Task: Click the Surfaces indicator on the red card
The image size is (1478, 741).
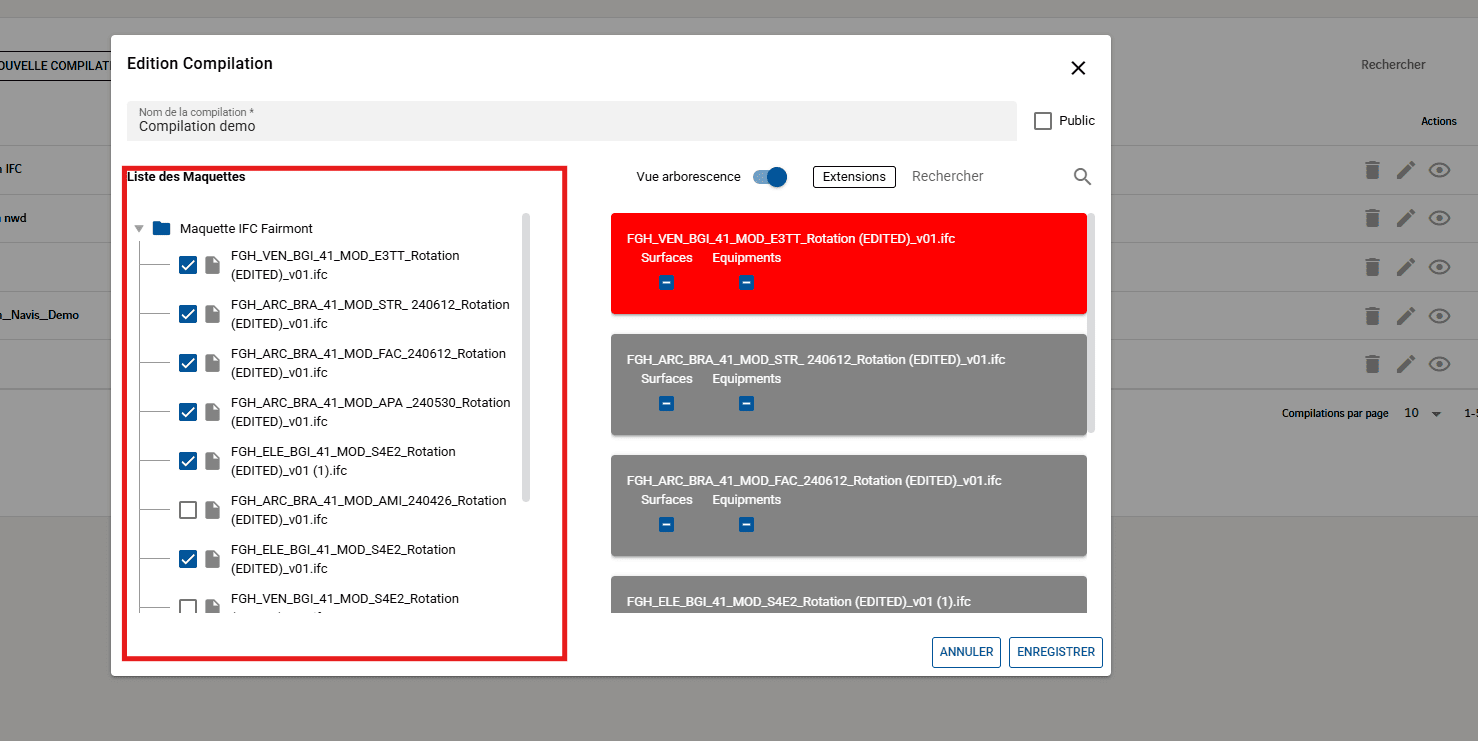Action: click(666, 283)
